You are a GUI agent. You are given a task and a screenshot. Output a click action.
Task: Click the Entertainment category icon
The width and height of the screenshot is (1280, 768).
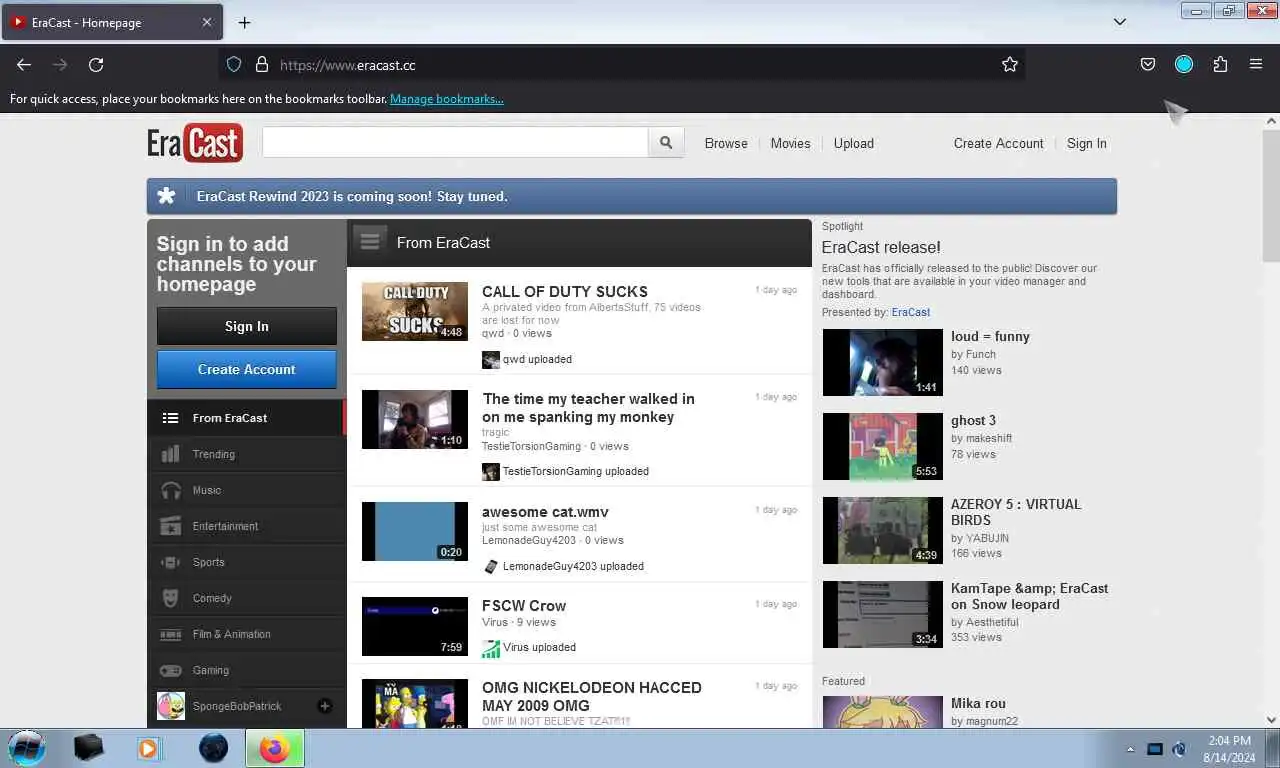point(171,526)
